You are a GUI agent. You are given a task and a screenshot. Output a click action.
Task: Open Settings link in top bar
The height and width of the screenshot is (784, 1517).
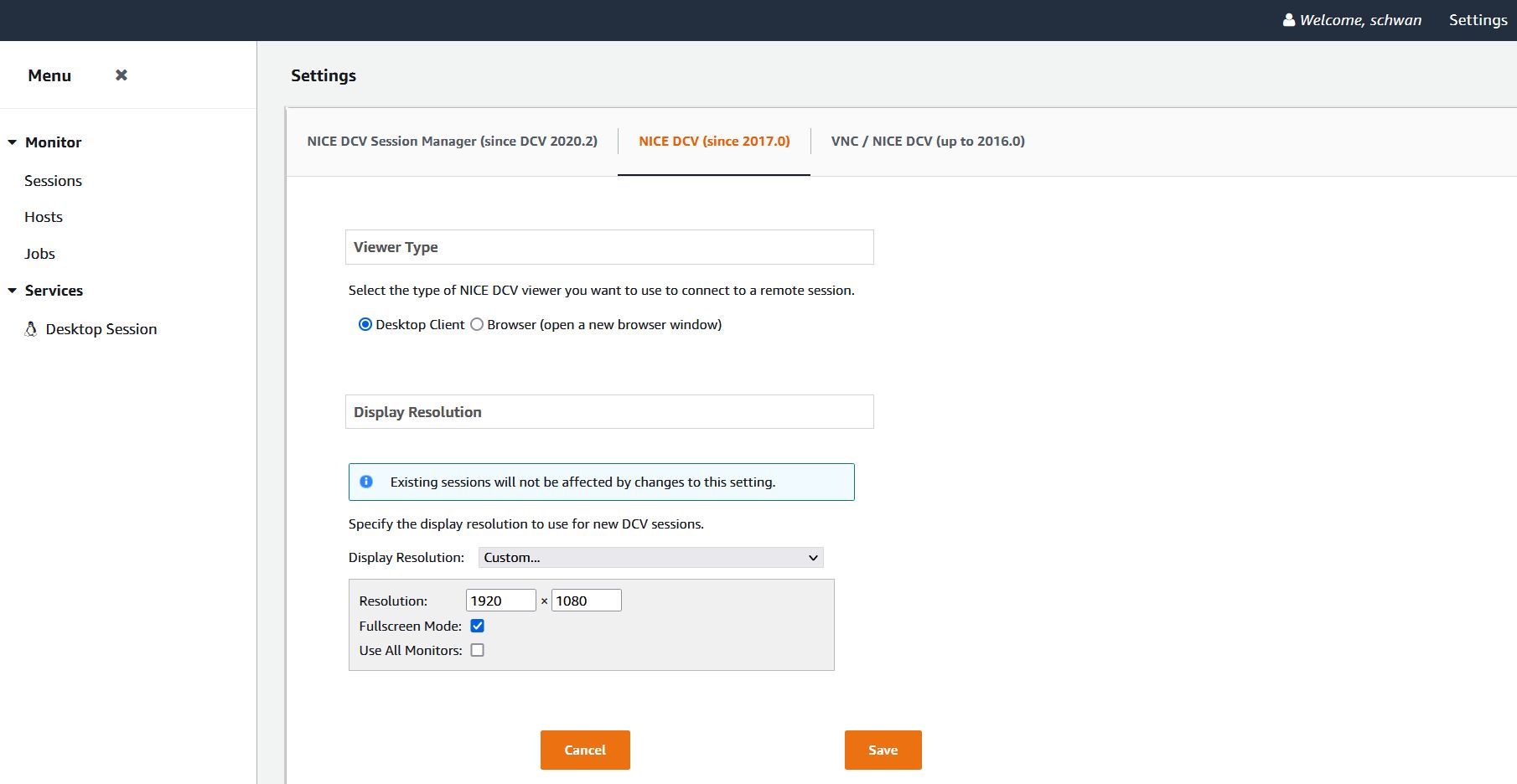pos(1478,20)
